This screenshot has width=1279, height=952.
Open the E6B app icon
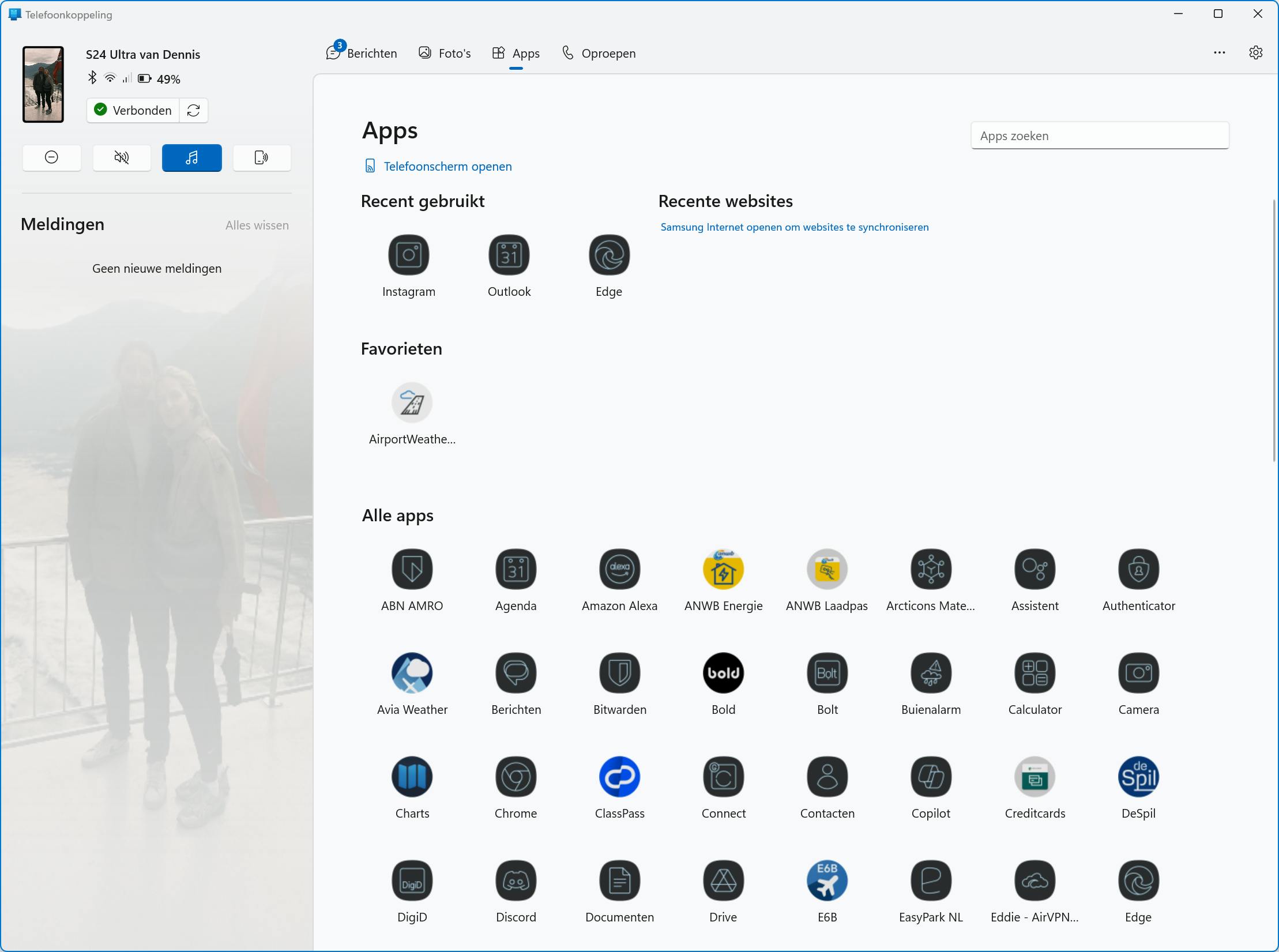[x=827, y=880]
